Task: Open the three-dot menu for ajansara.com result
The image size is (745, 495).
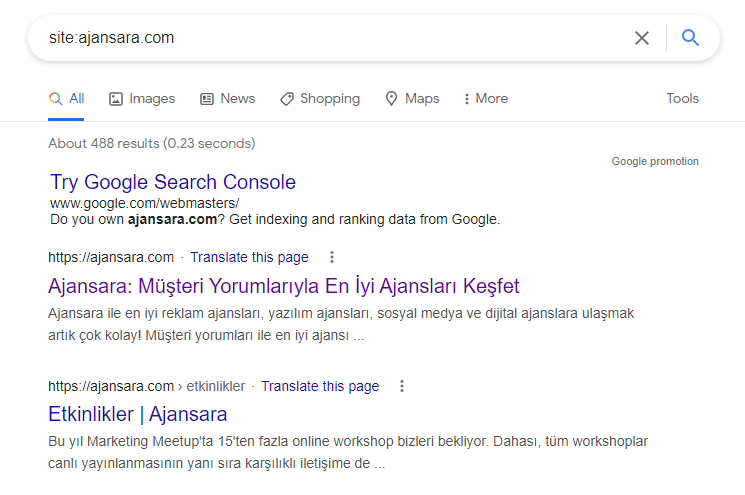Action: 332,257
